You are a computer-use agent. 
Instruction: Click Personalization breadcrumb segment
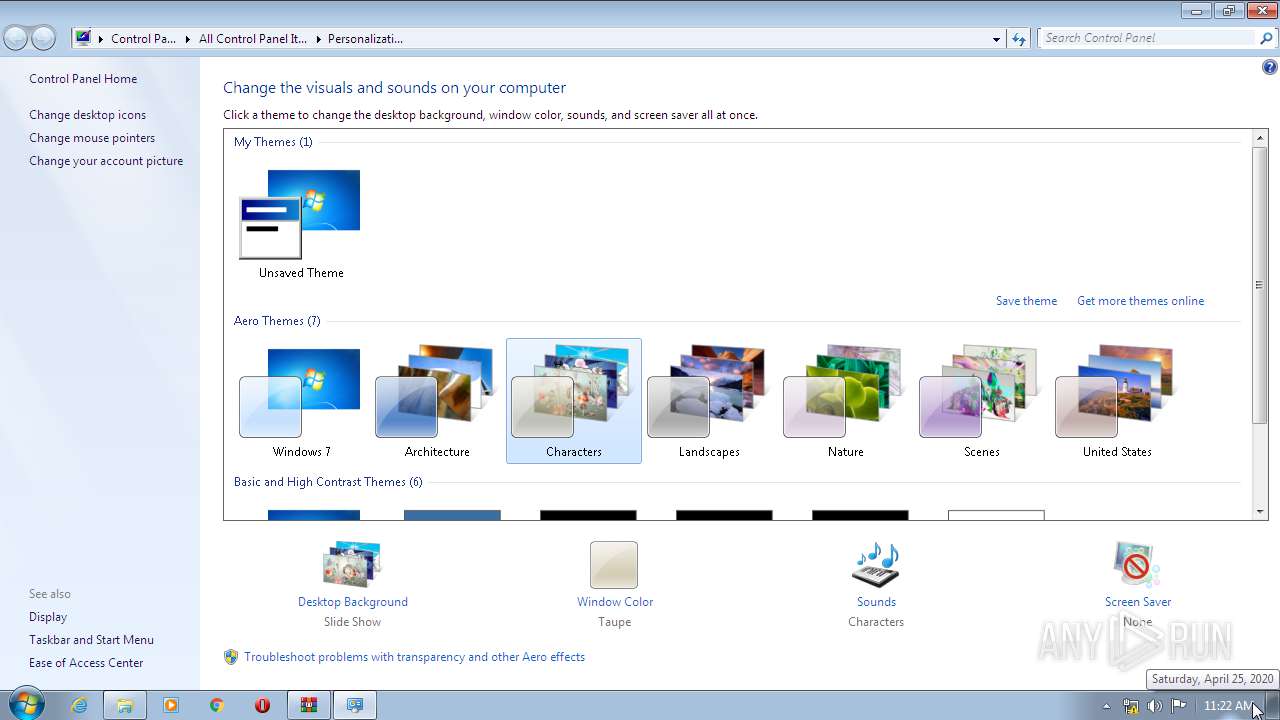[x=365, y=39]
